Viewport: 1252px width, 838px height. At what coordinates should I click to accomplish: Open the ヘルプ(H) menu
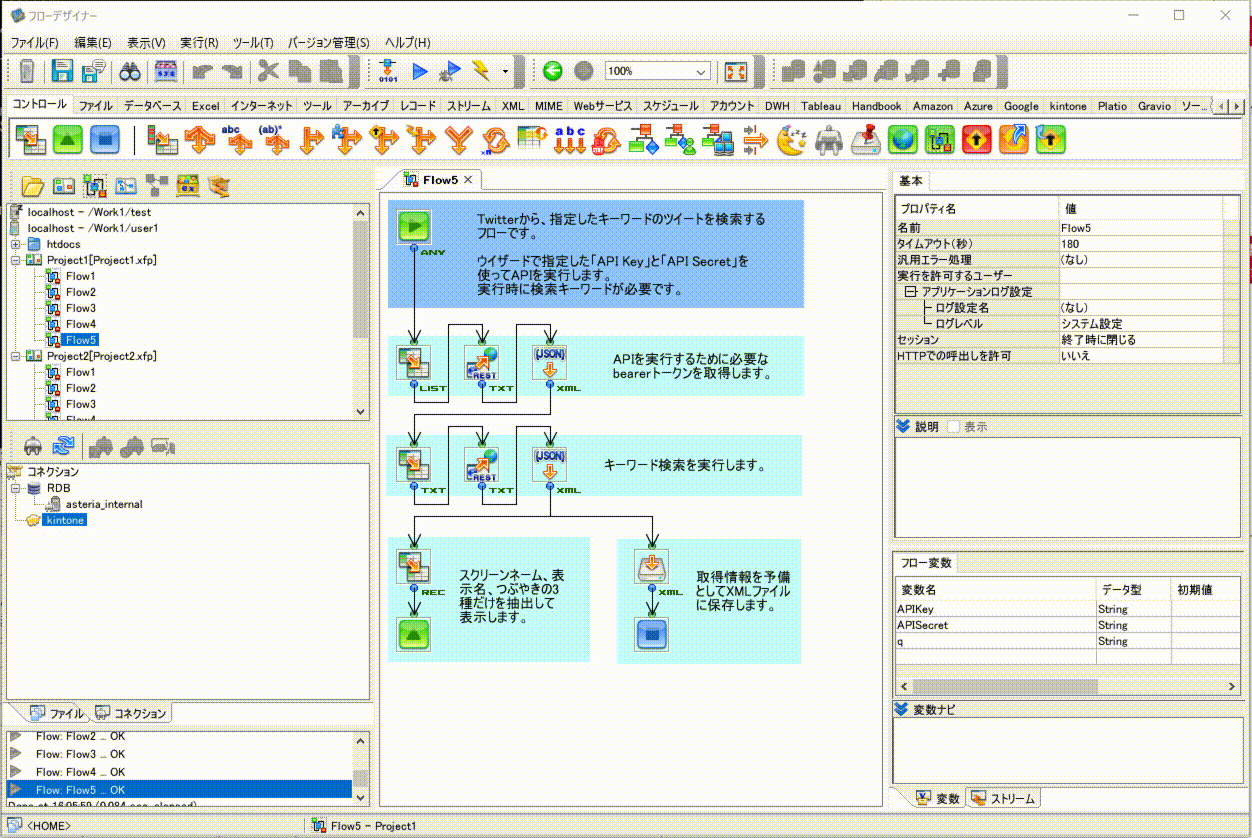point(408,43)
